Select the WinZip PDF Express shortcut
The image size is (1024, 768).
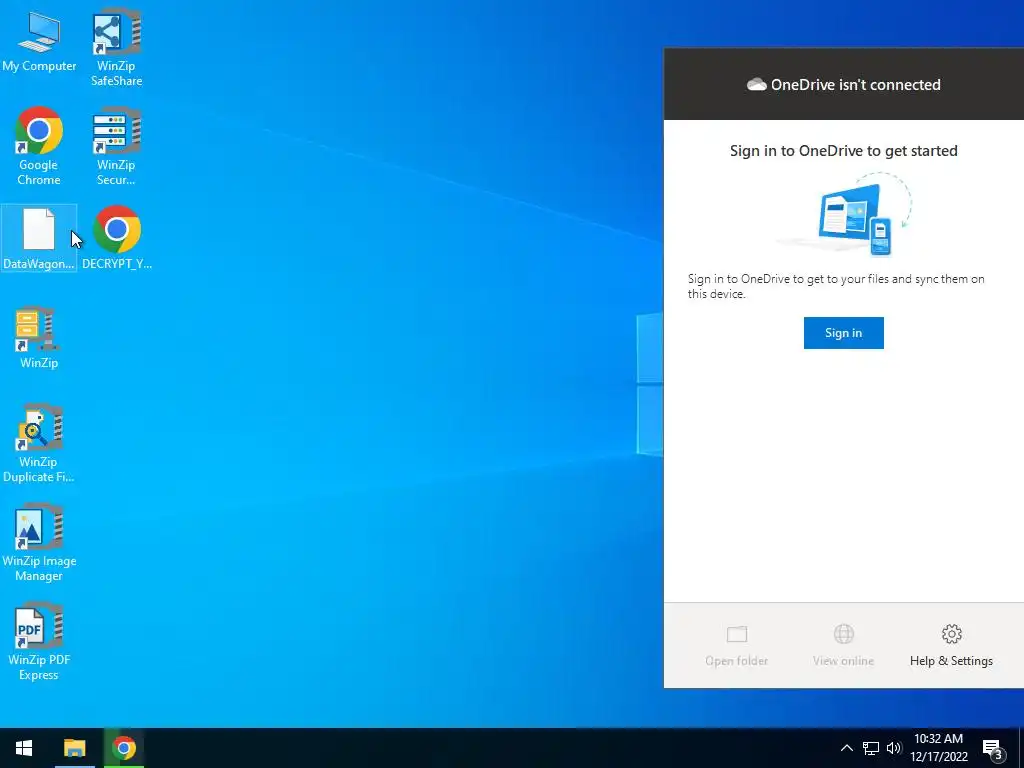click(39, 641)
